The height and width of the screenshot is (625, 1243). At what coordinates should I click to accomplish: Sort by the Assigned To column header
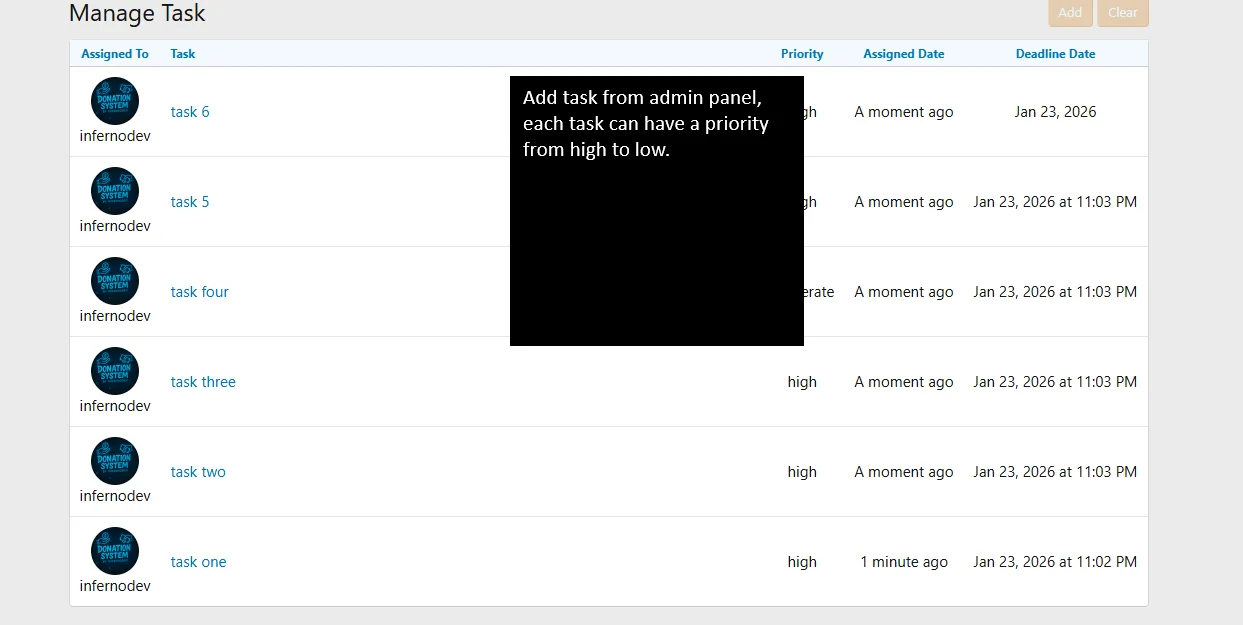point(115,54)
